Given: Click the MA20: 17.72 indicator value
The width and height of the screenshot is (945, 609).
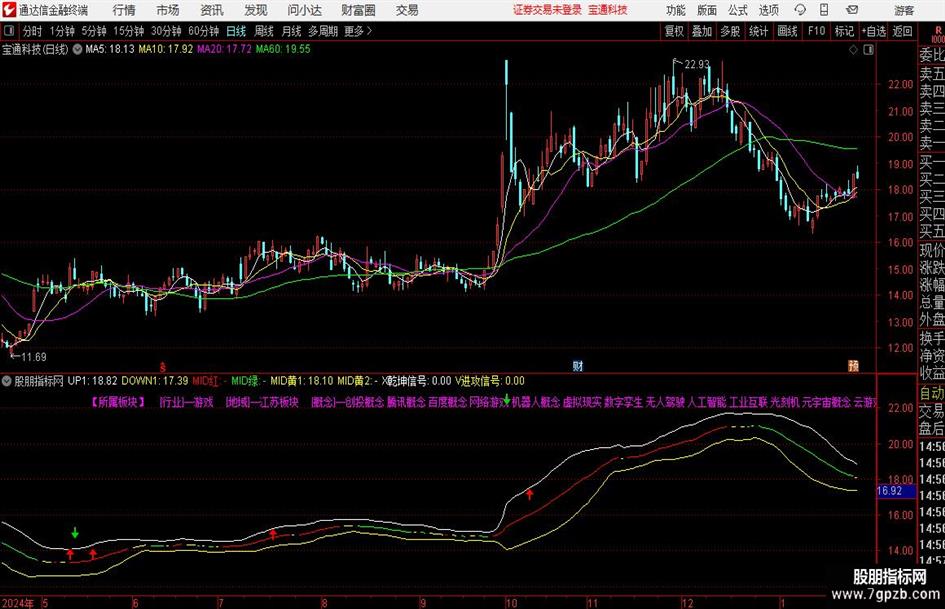Looking at the screenshot, I should [224, 49].
